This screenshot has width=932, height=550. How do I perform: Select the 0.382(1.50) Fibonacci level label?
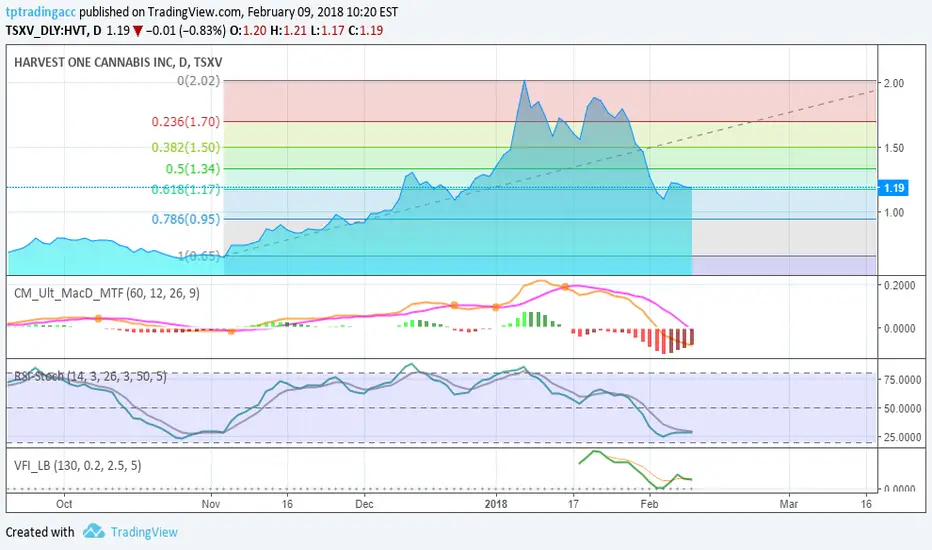185,147
